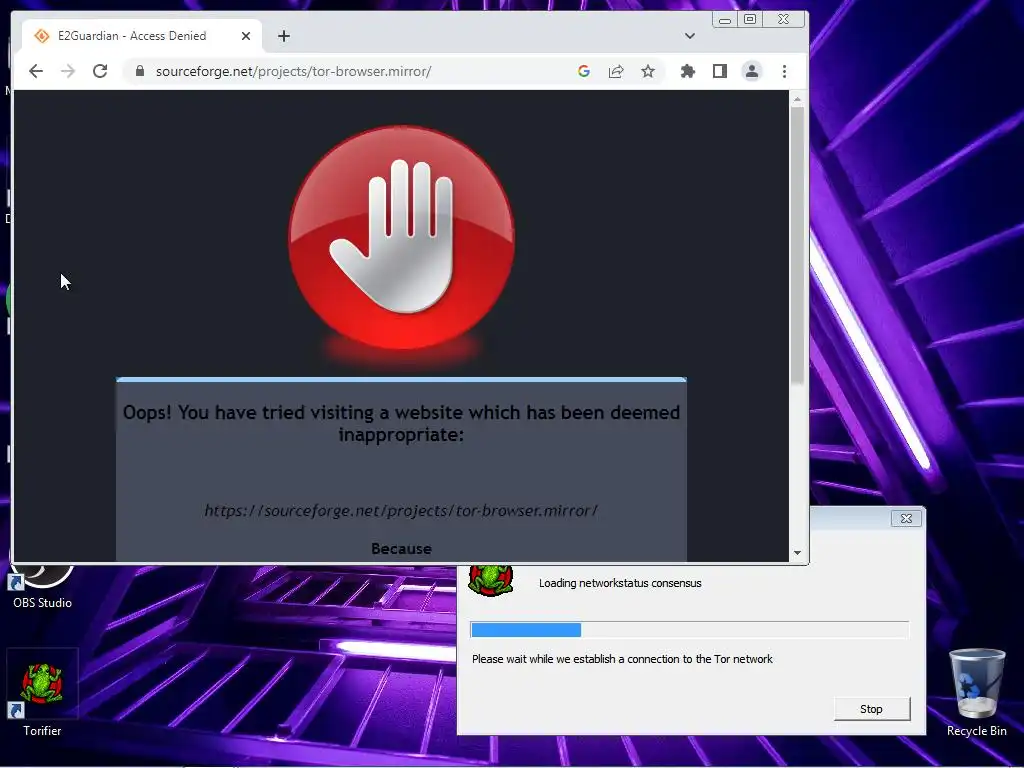Close the Chrome browser window
Image resolution: width=1024 pixels, height=768 pixels.
coord(783,20)
